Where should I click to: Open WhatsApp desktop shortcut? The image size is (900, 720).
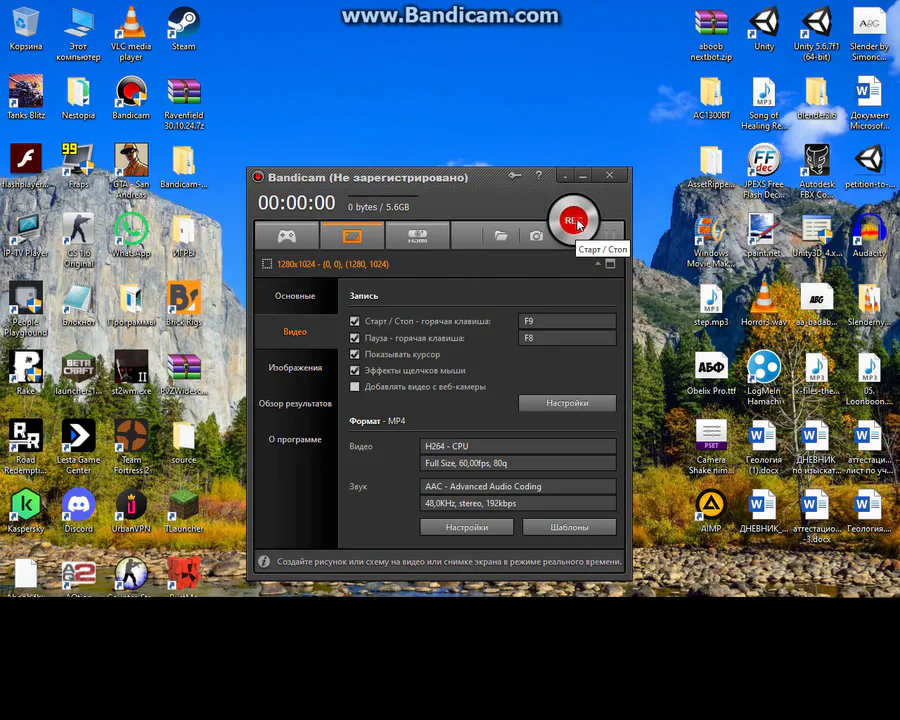(x=131, y=235)
